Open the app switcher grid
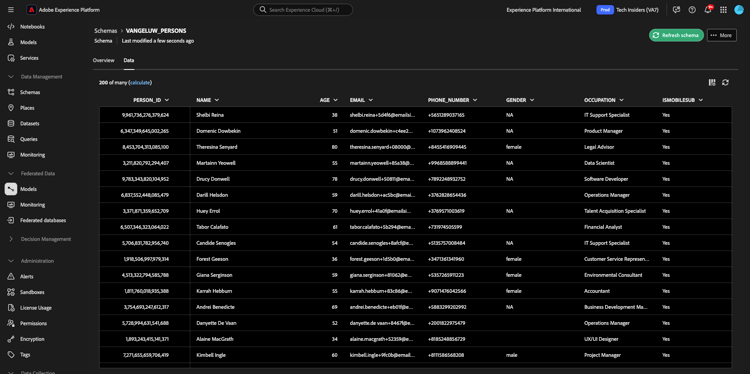 (723, 10)
